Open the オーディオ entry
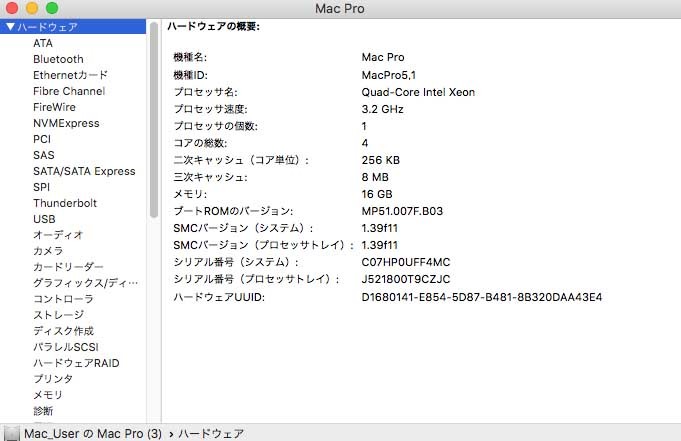The width and height of the screenshot is (681, 441). (58, 235)
